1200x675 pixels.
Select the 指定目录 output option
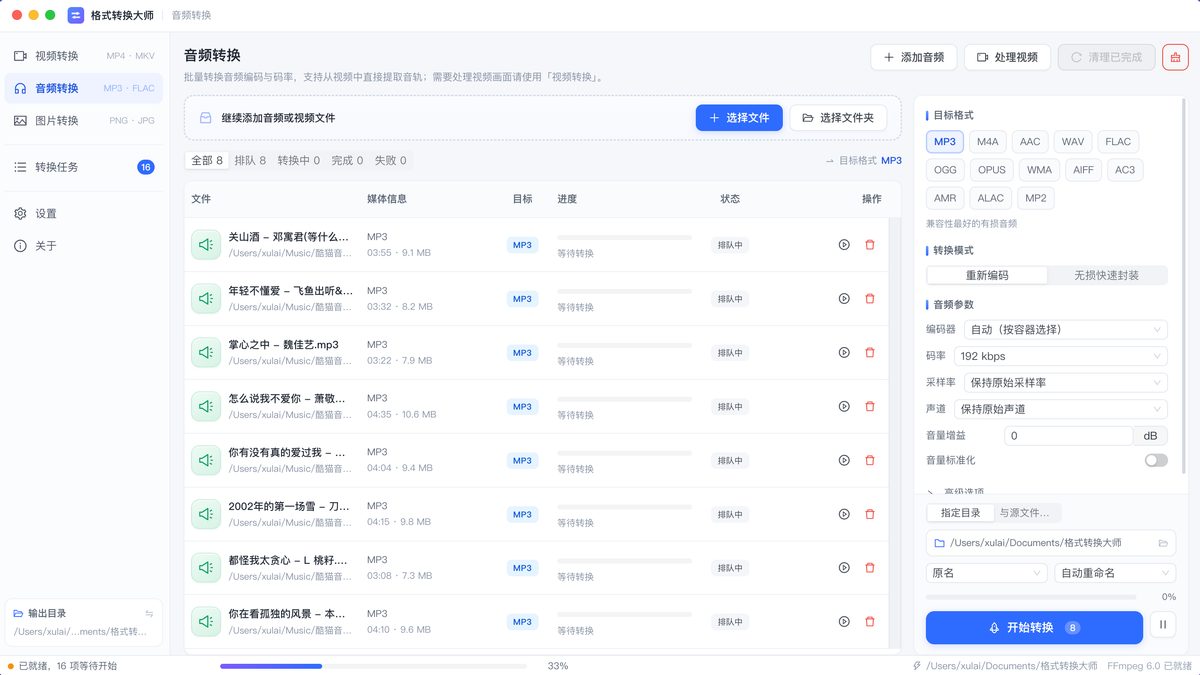961,513
